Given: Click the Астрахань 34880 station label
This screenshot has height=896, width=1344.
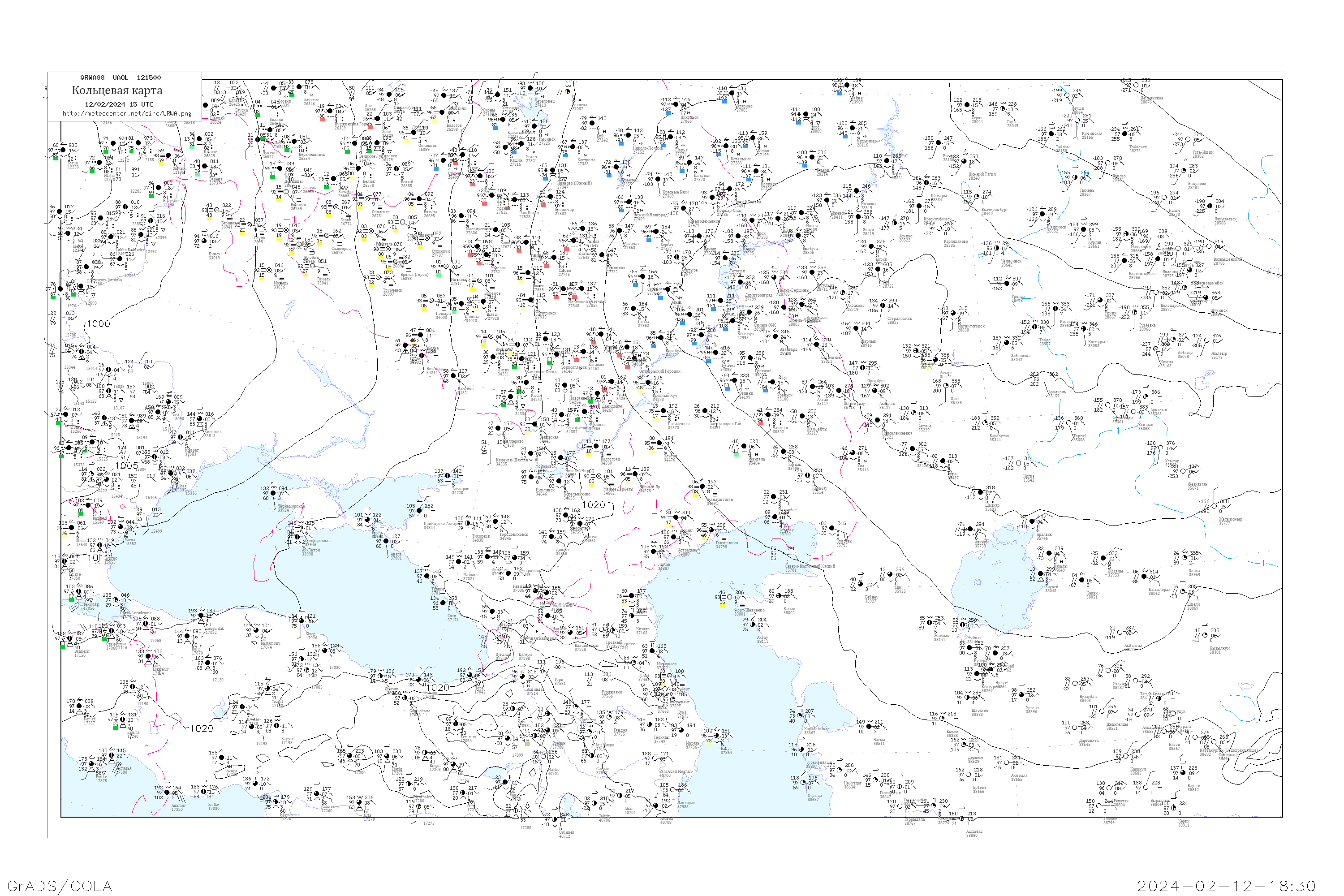Looking at the screenshot, I should [x=687, y=552].
